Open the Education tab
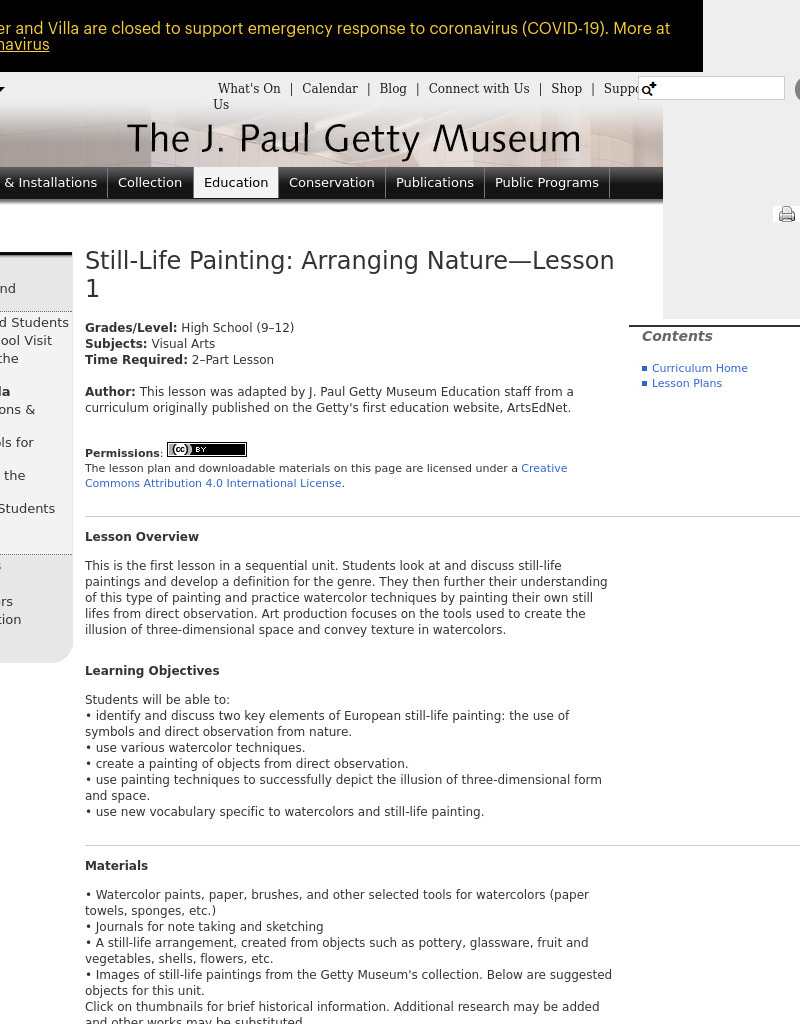Image resolution: width=800 pixels, height=1024 pixels. [236, 182]
